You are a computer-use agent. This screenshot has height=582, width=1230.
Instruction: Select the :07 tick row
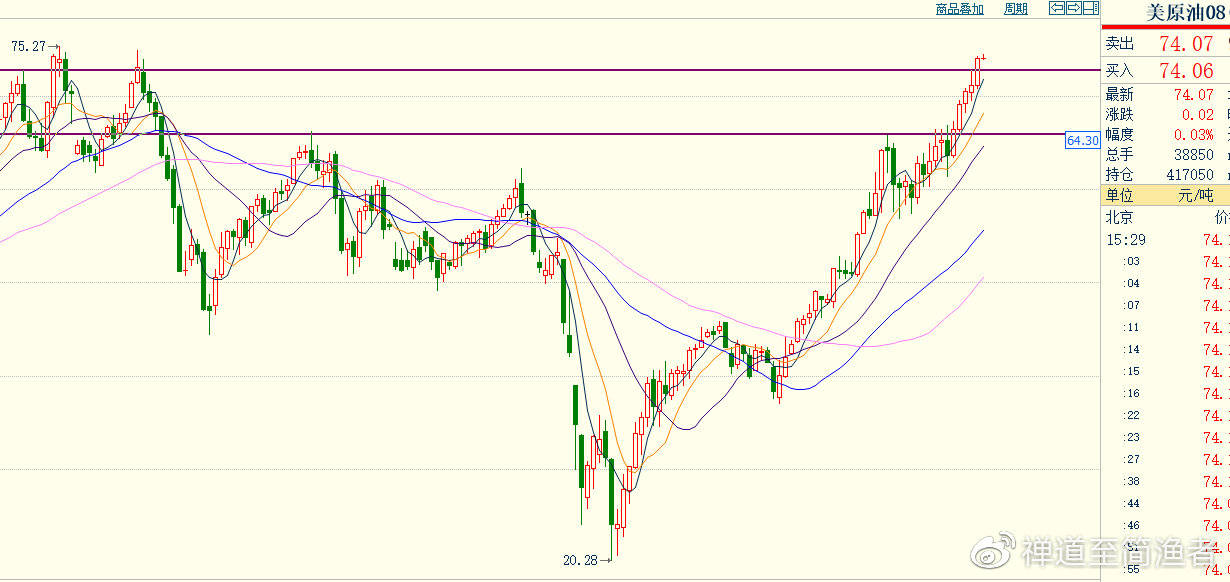[1166, 306]
